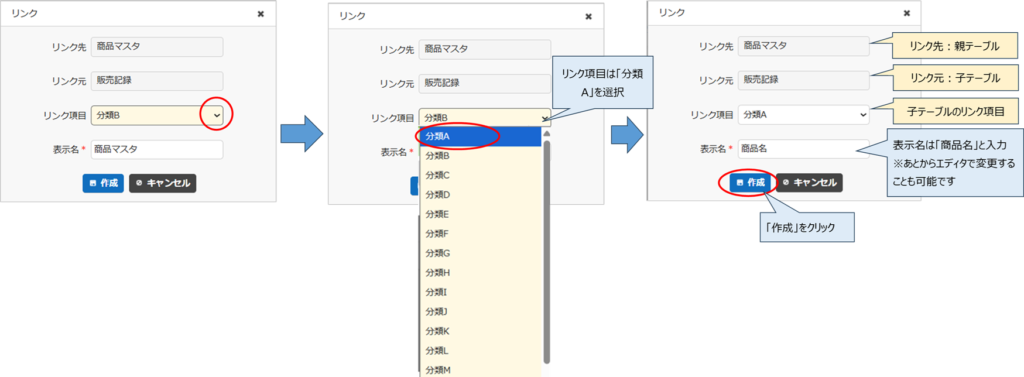Click キャンセル button in right dialog
This screenshot has width=1024, height=377.
click(809, 183)
